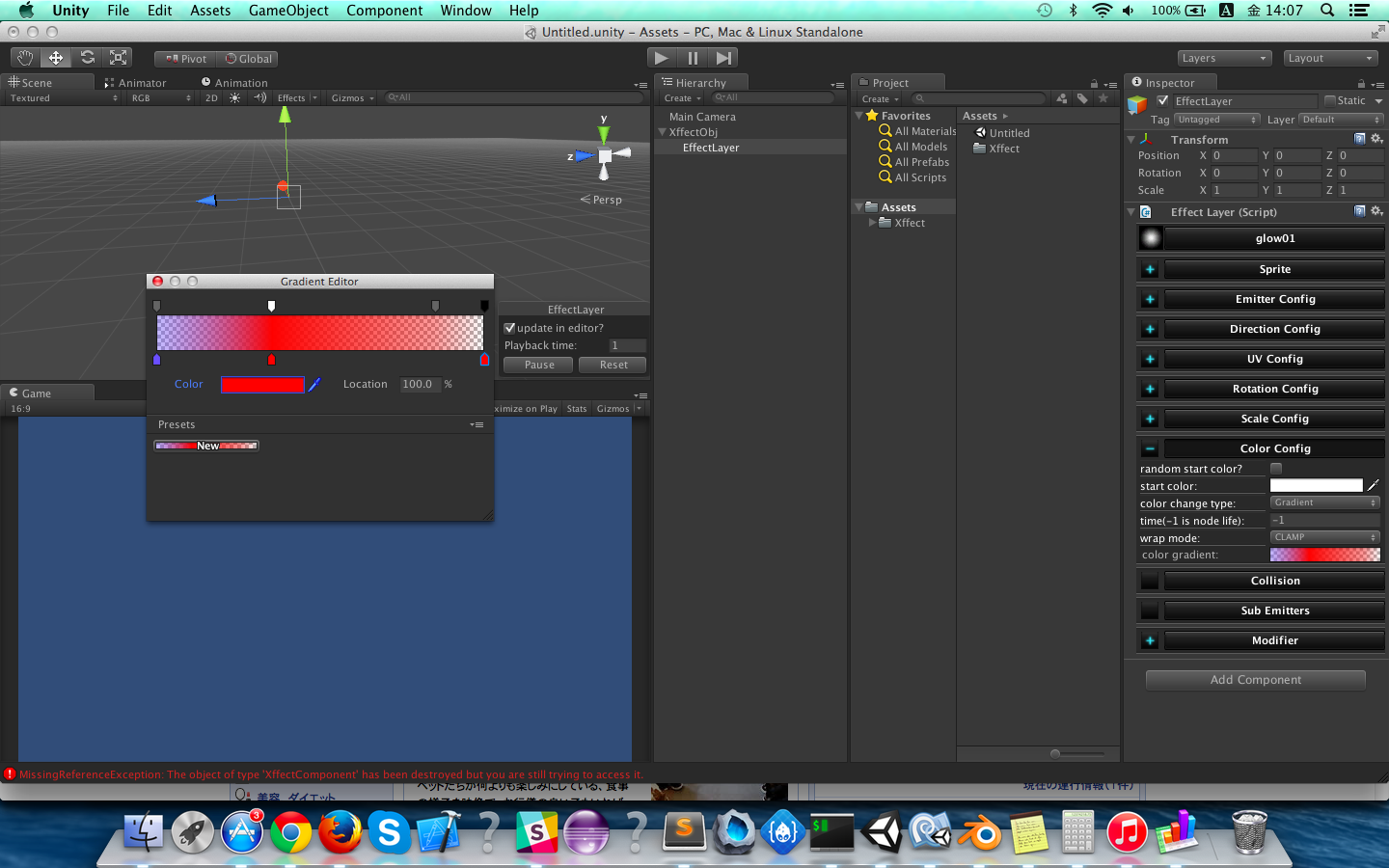Click the Step frame button
This screenshot has width=1389, height=868.
pos(723,58)
